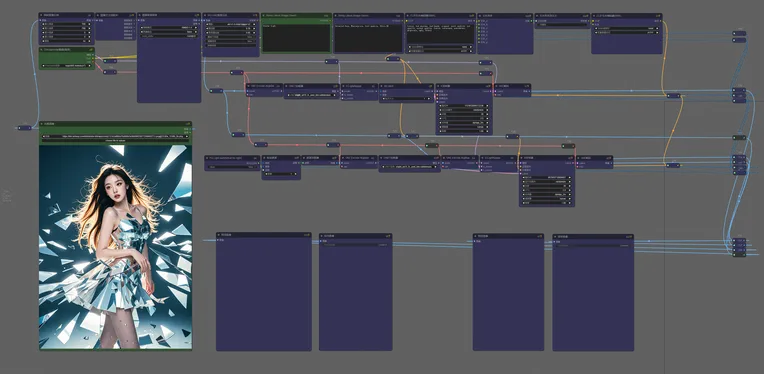Select the red-wired reroute beside the checkpoint loader
This screenshot has width=764, height=374.
click(x=110, y=72)
